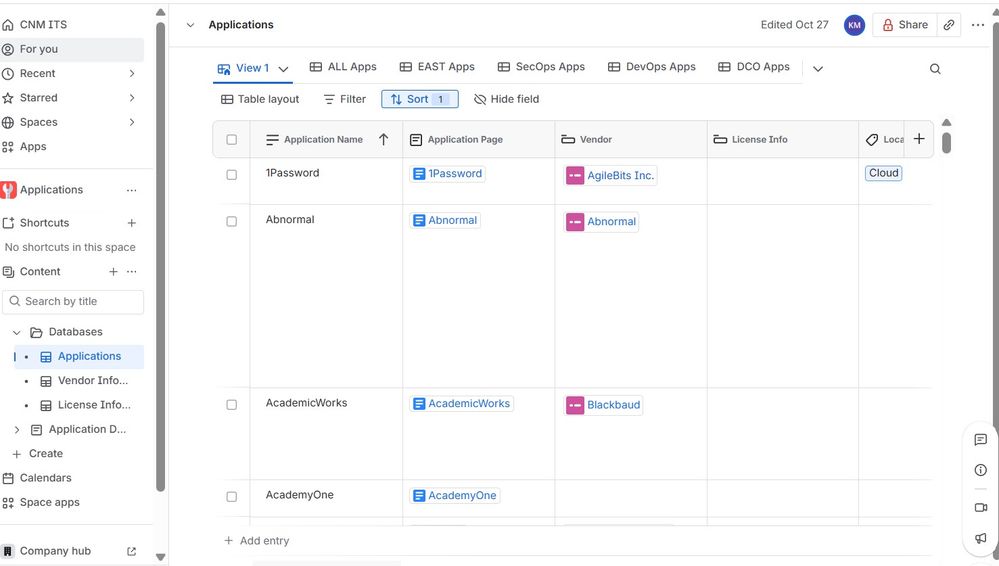999x566 pixels.
Task: Collapse the Databases folder
Action: coord(17,332)
